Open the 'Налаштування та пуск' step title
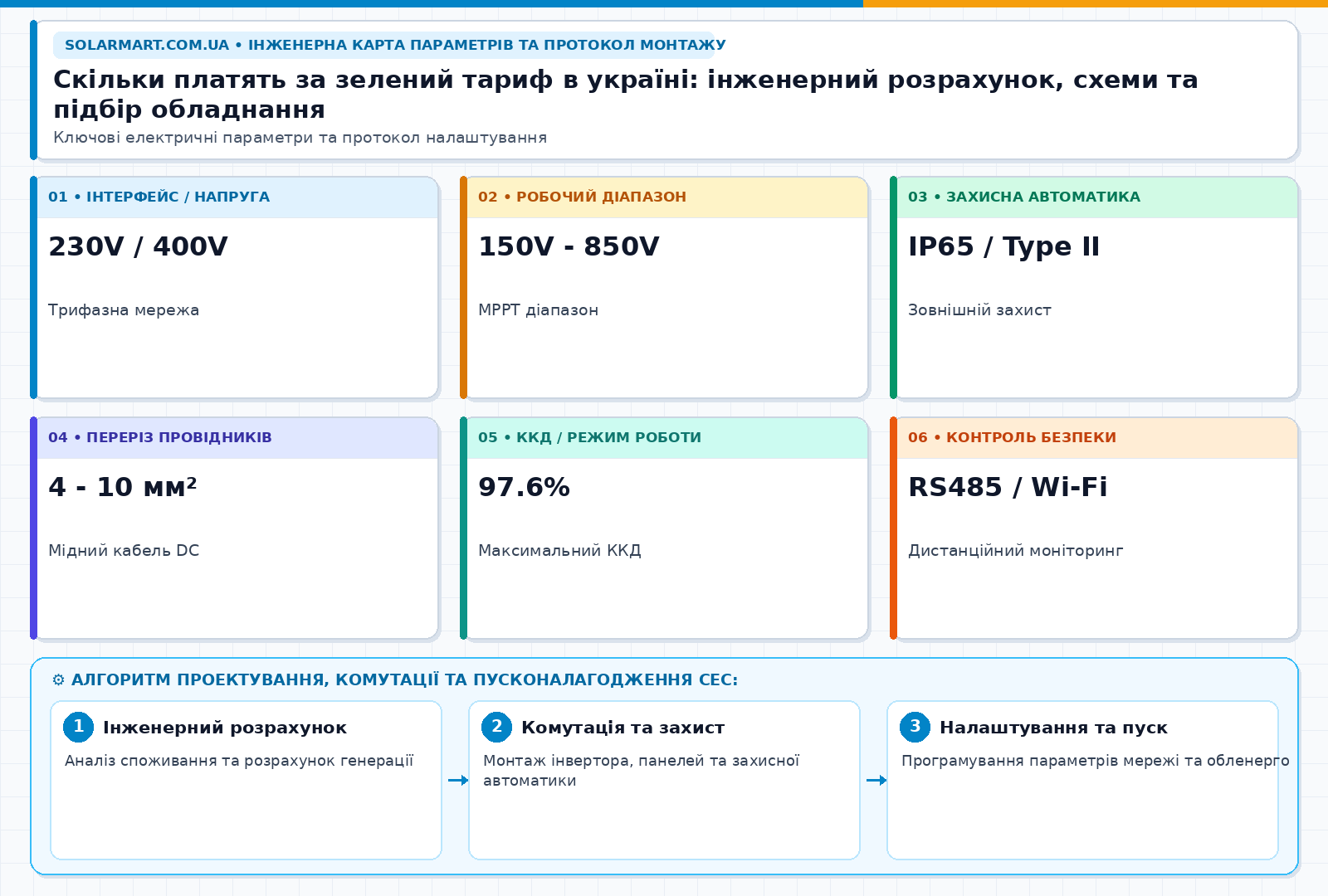1328x896 pixels. coord(1053,728)
